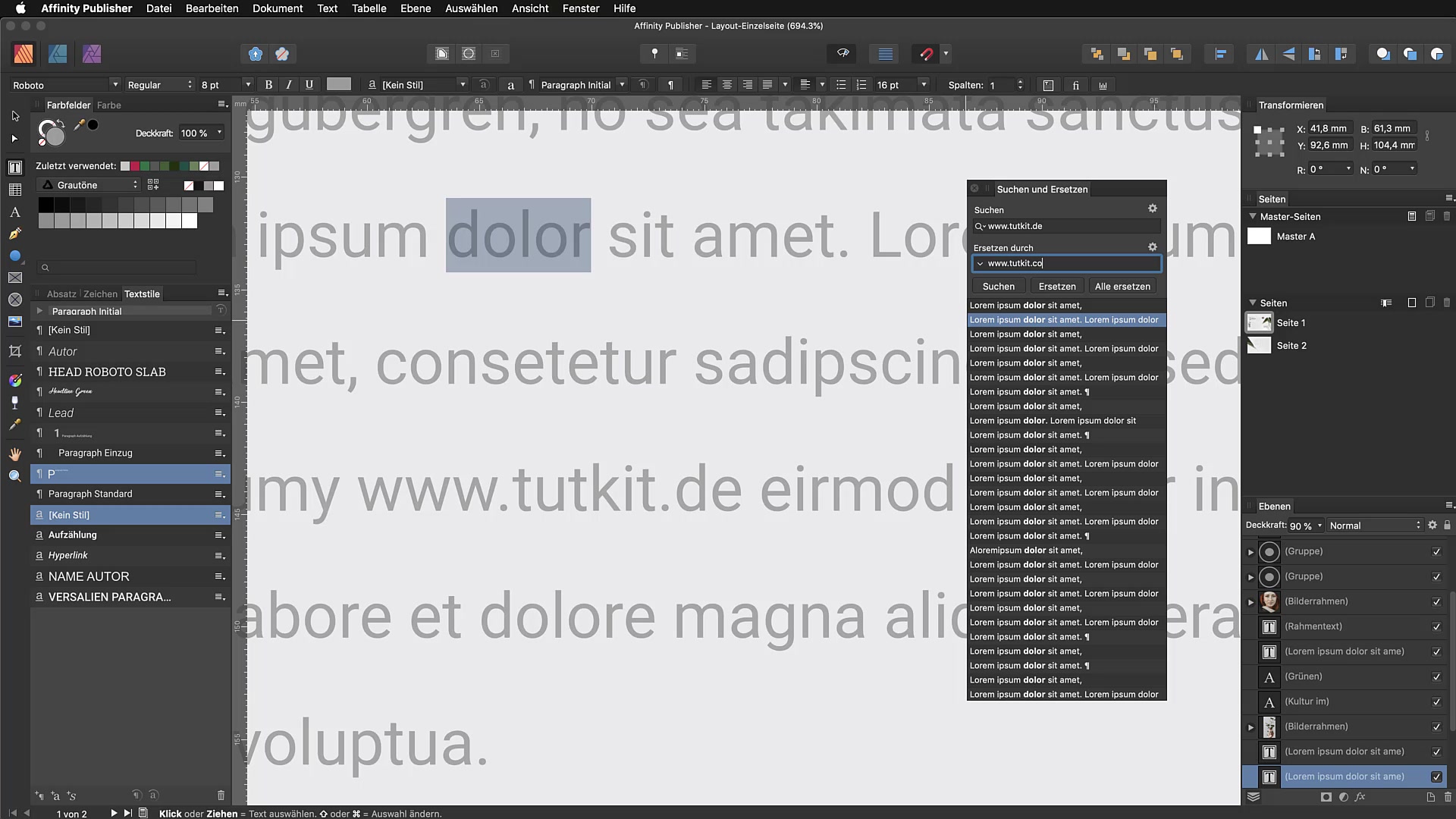
Task: Toggle visibility of the (Rahmentext) layer
Action: 1436,626
